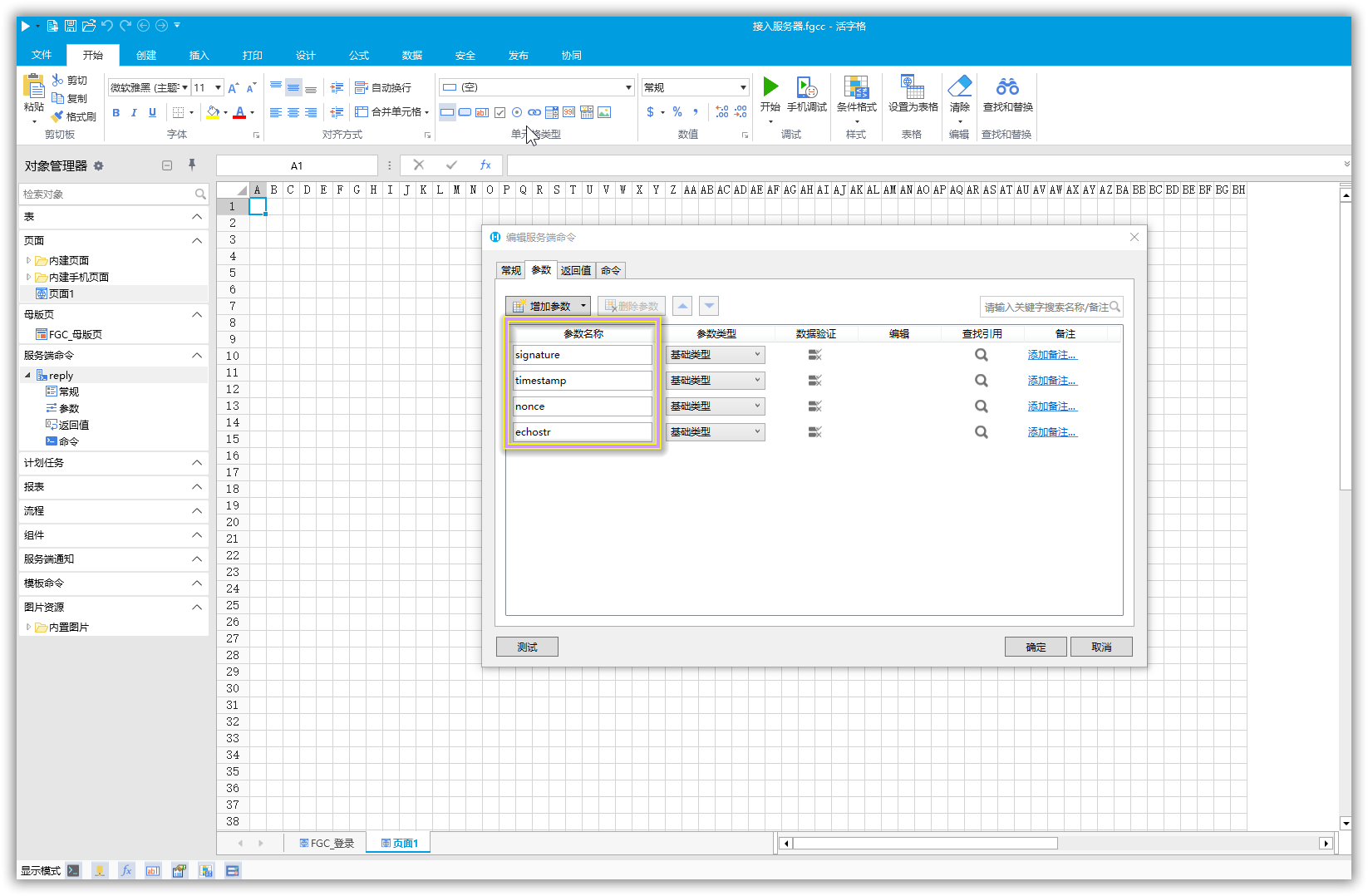
Task: Collapse the 服务端命令 section in Object Manager
Action: [197, 356]
